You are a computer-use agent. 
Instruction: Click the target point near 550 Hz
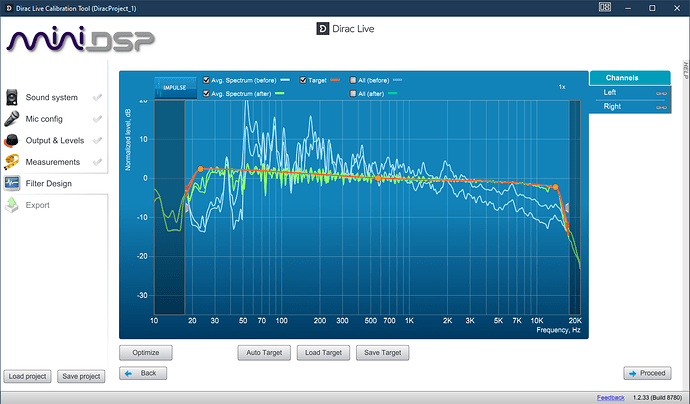point(378,178)
